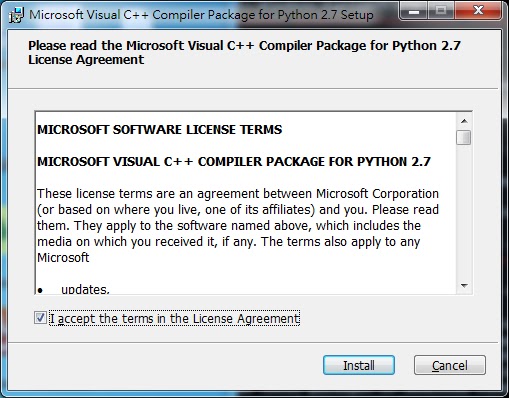Viewport: 509px width, 398px height.
Task: Click the window title bar text
Action: 201,15
